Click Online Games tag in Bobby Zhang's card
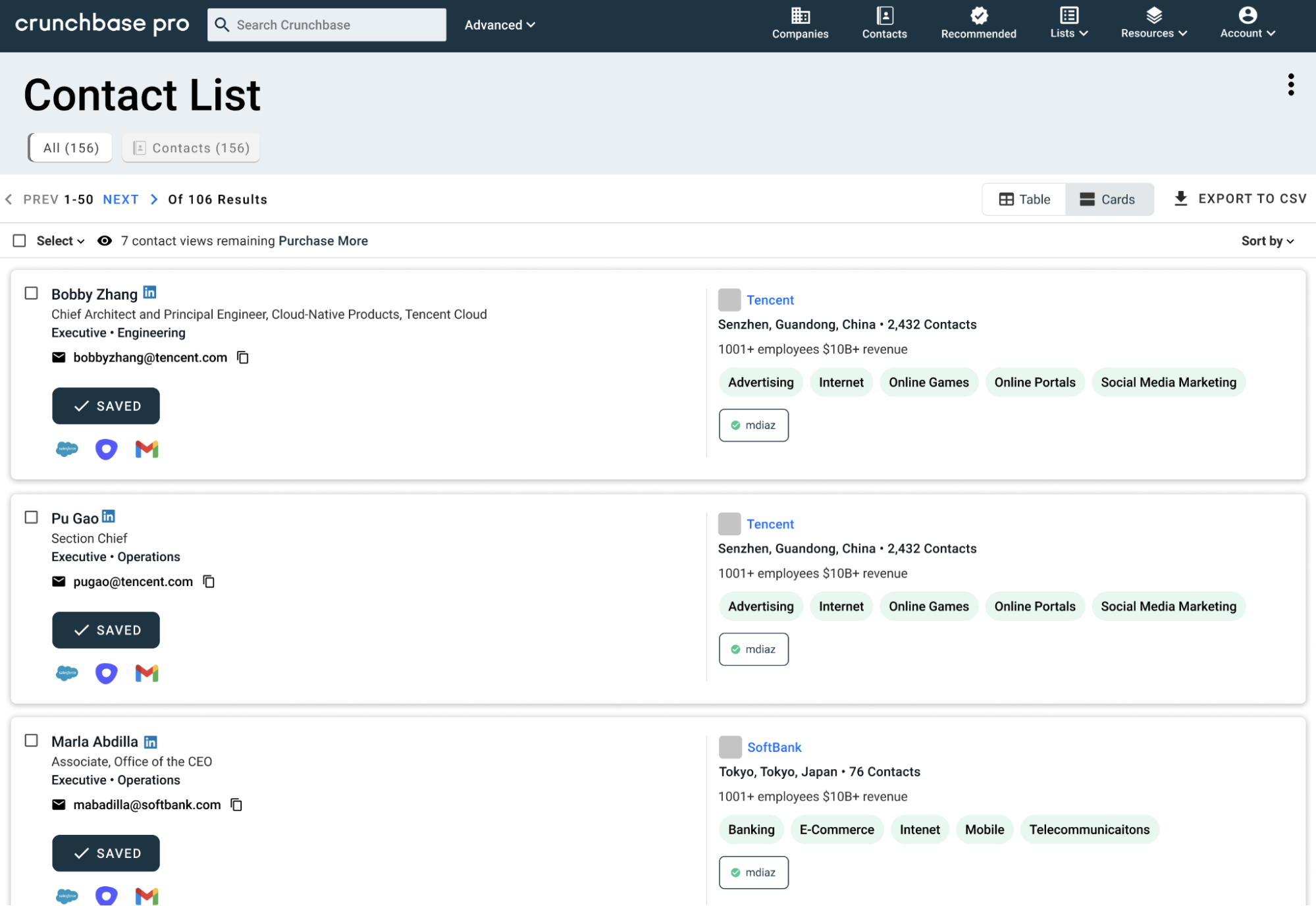 pos(928,383)
